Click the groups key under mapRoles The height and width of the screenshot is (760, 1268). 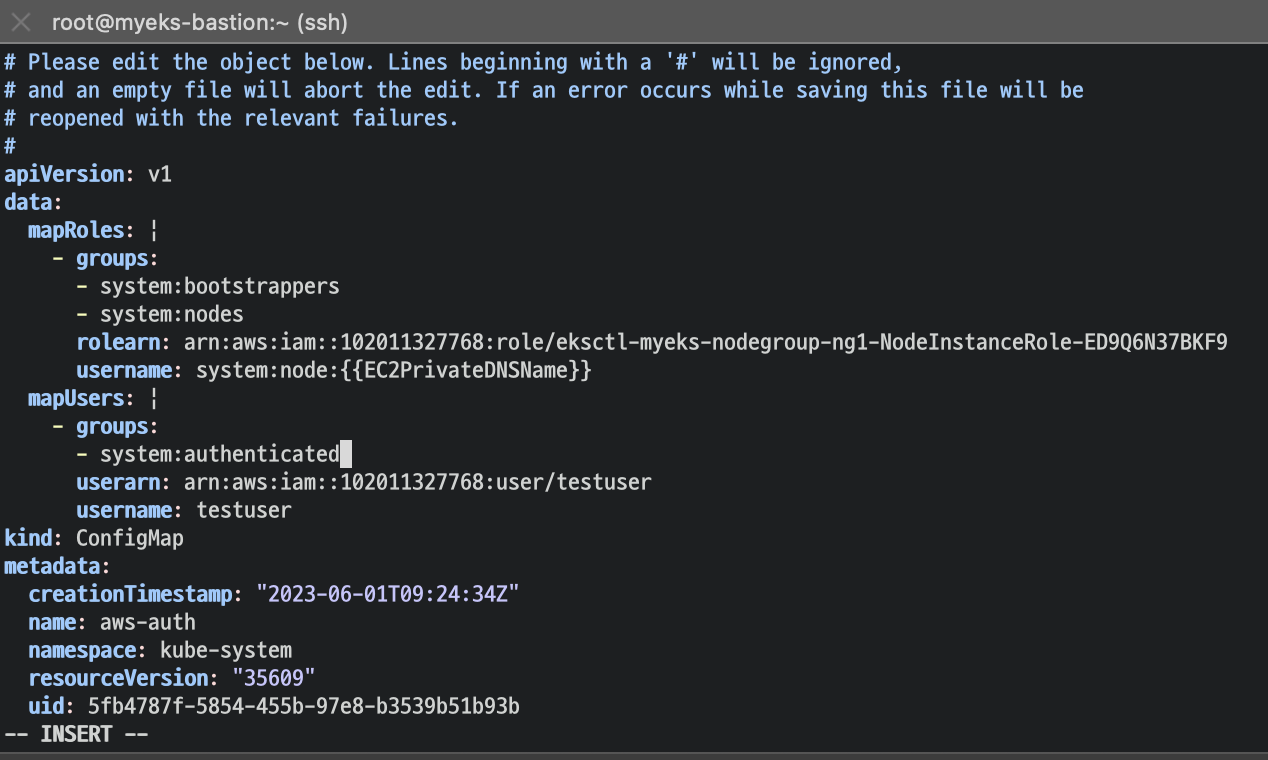[x=112, y=258]
